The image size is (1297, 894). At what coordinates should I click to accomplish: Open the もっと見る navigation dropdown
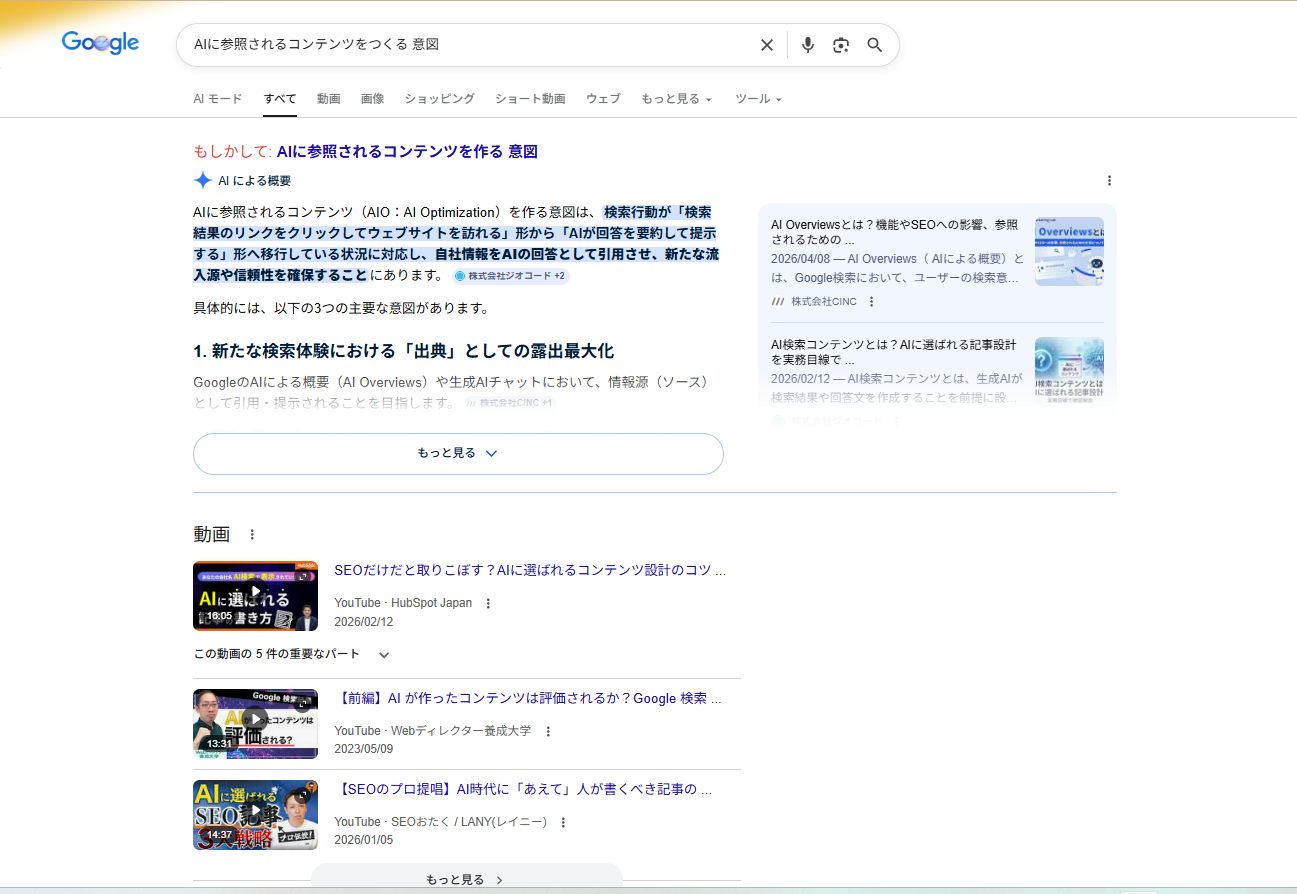coord(676,98)
